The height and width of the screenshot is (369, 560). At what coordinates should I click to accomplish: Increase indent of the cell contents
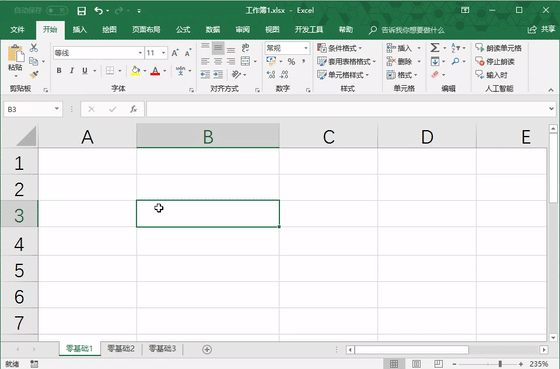coord(218,74)
